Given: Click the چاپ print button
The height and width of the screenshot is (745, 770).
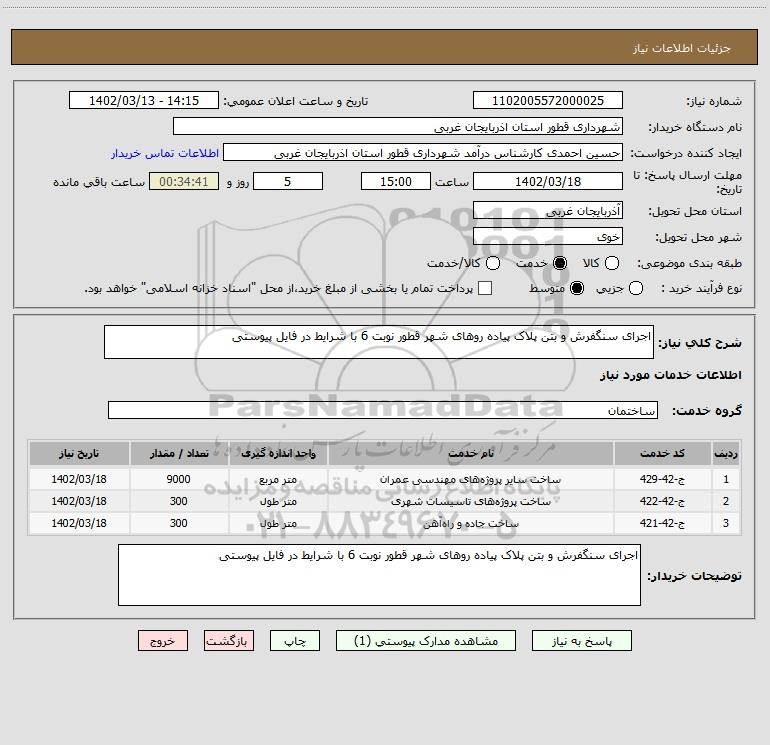Looking at the screenshot, I should coord(295,641).
